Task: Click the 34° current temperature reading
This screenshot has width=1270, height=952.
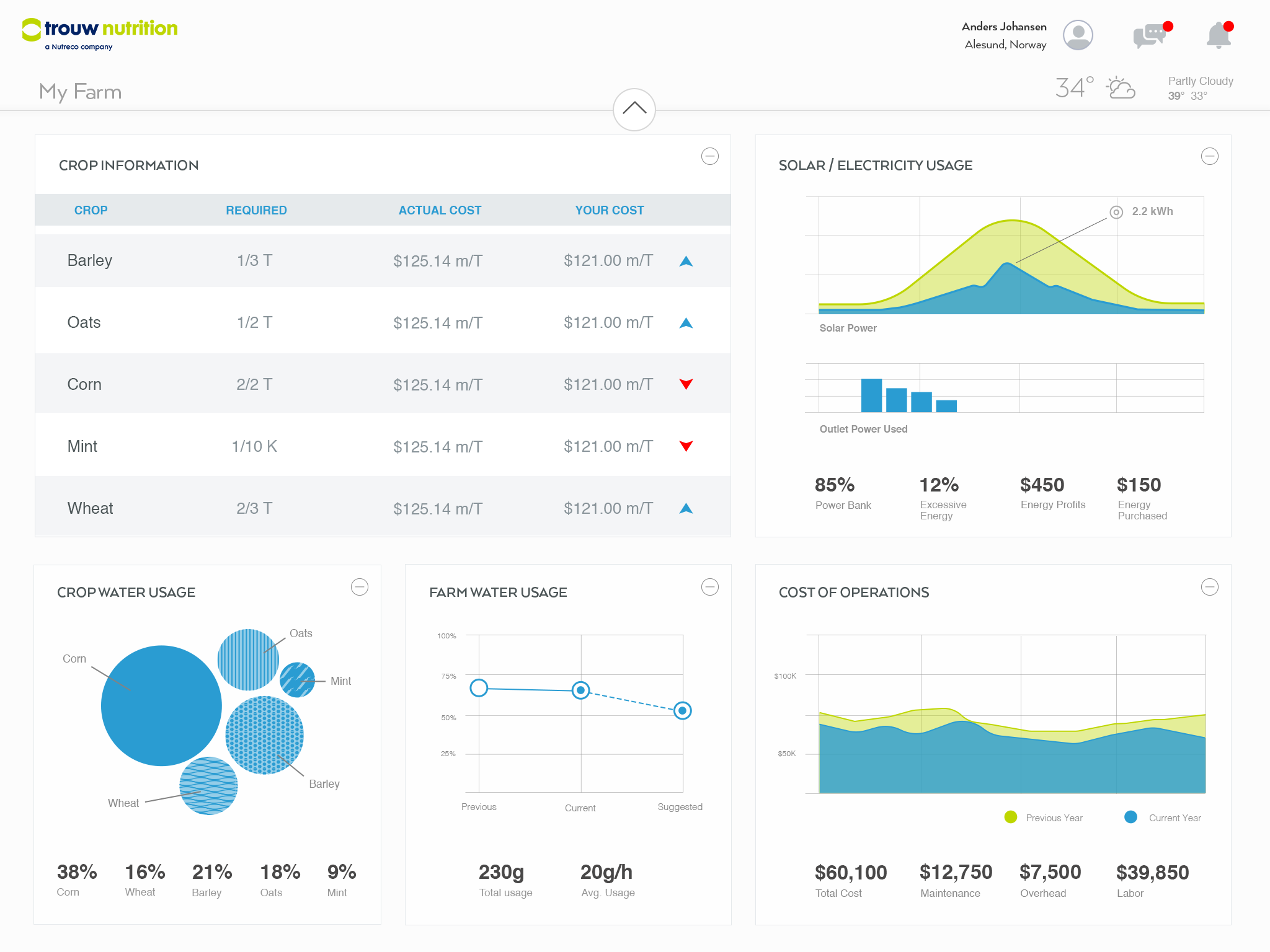Action: [x=1074, y=87]
